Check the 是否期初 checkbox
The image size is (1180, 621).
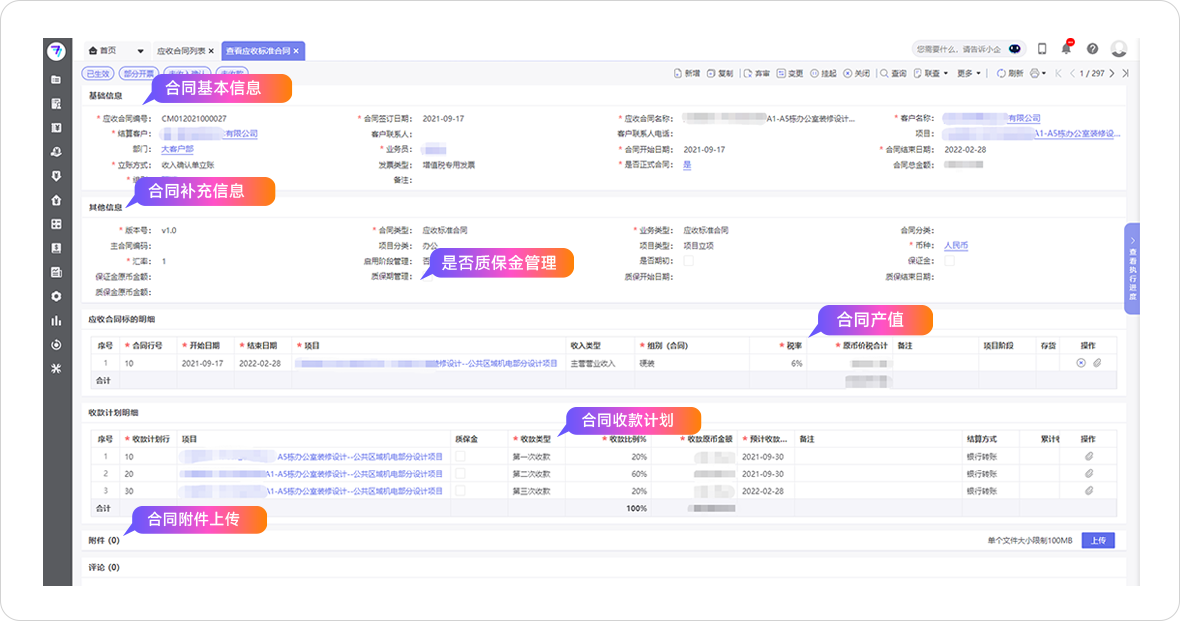coord(688,260)
